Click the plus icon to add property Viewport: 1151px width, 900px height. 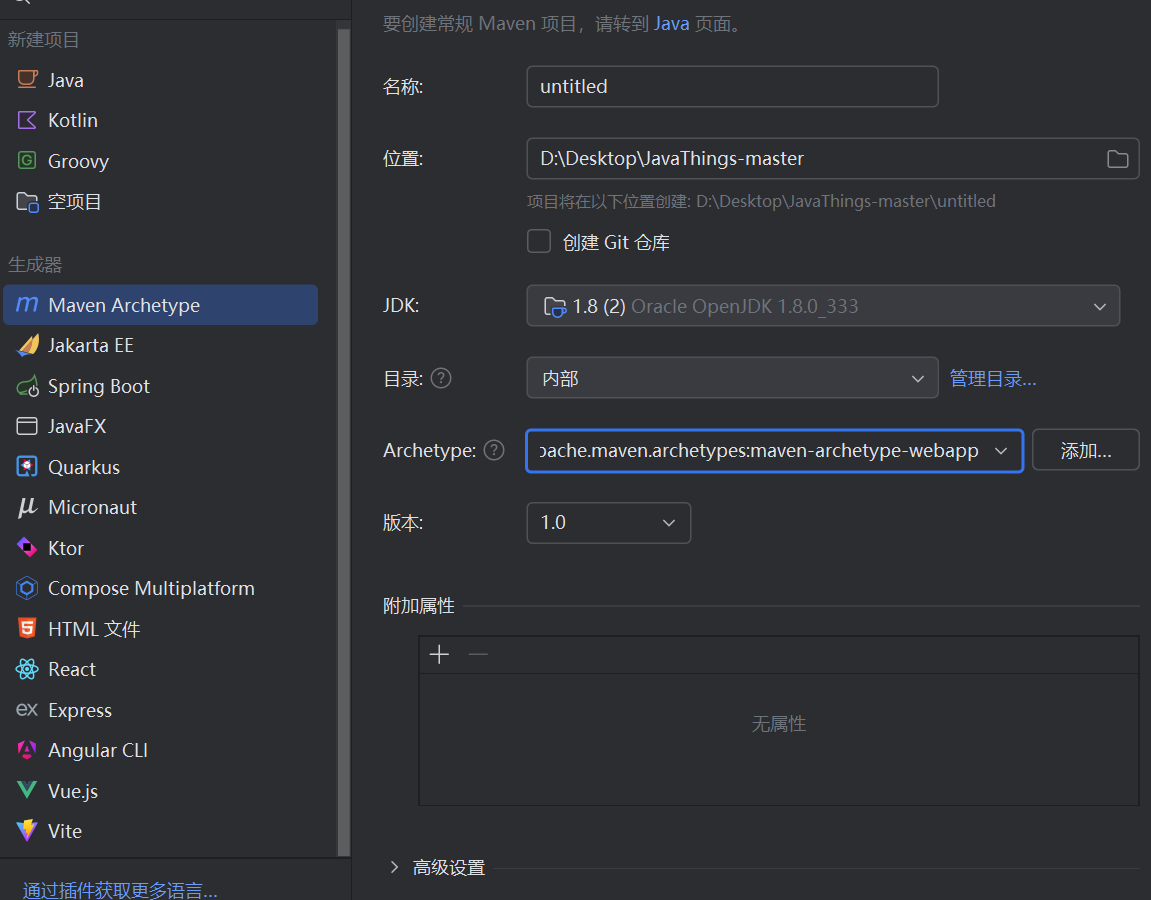[x=439, y=654]
